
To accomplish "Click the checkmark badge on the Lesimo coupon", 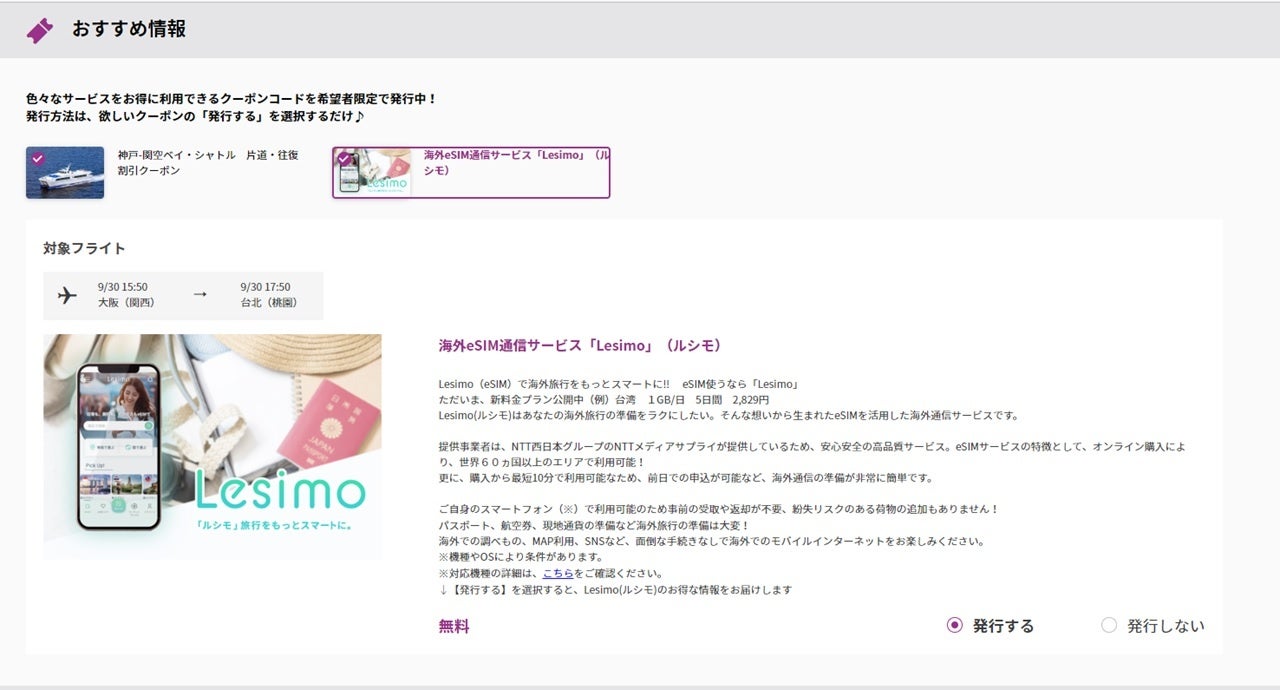I will (344, 158).
